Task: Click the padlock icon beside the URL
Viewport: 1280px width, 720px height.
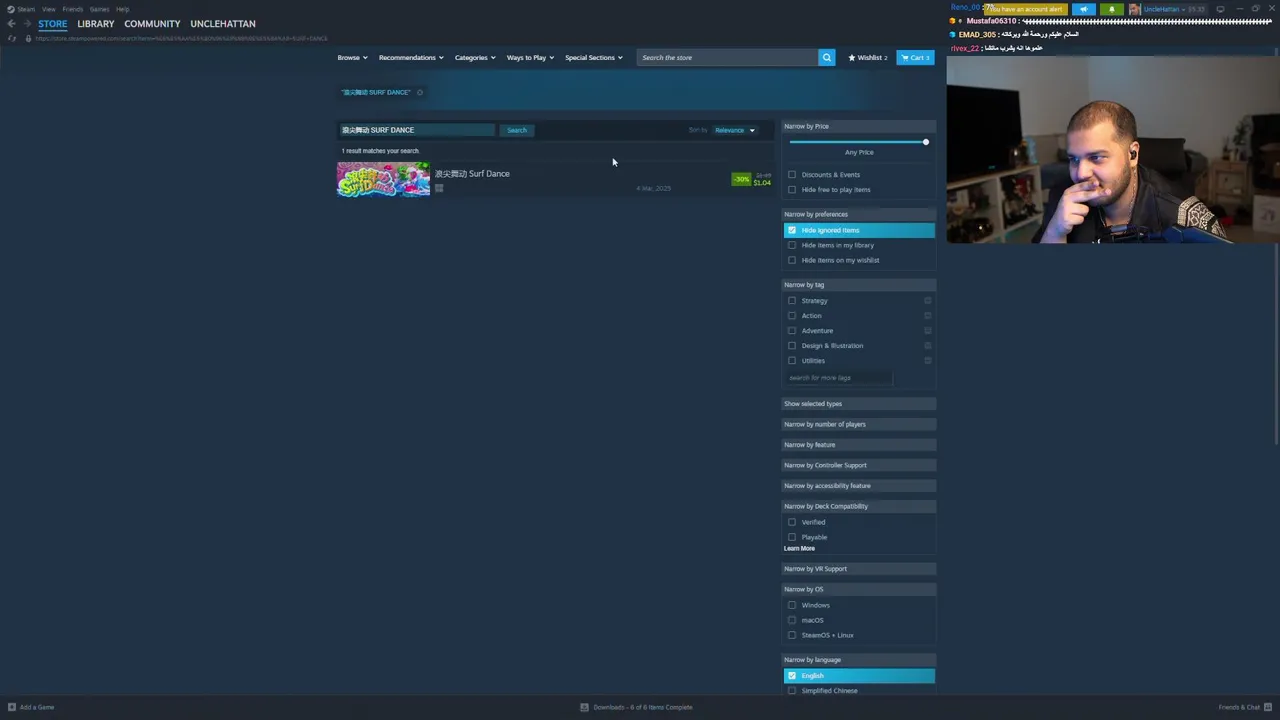Action: 28,38
